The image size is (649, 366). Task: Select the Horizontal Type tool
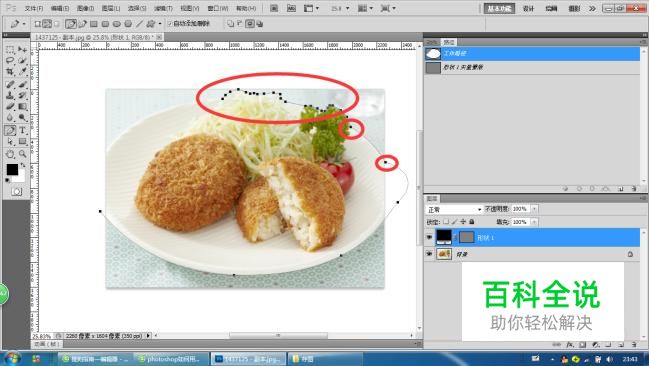point(22,130)
